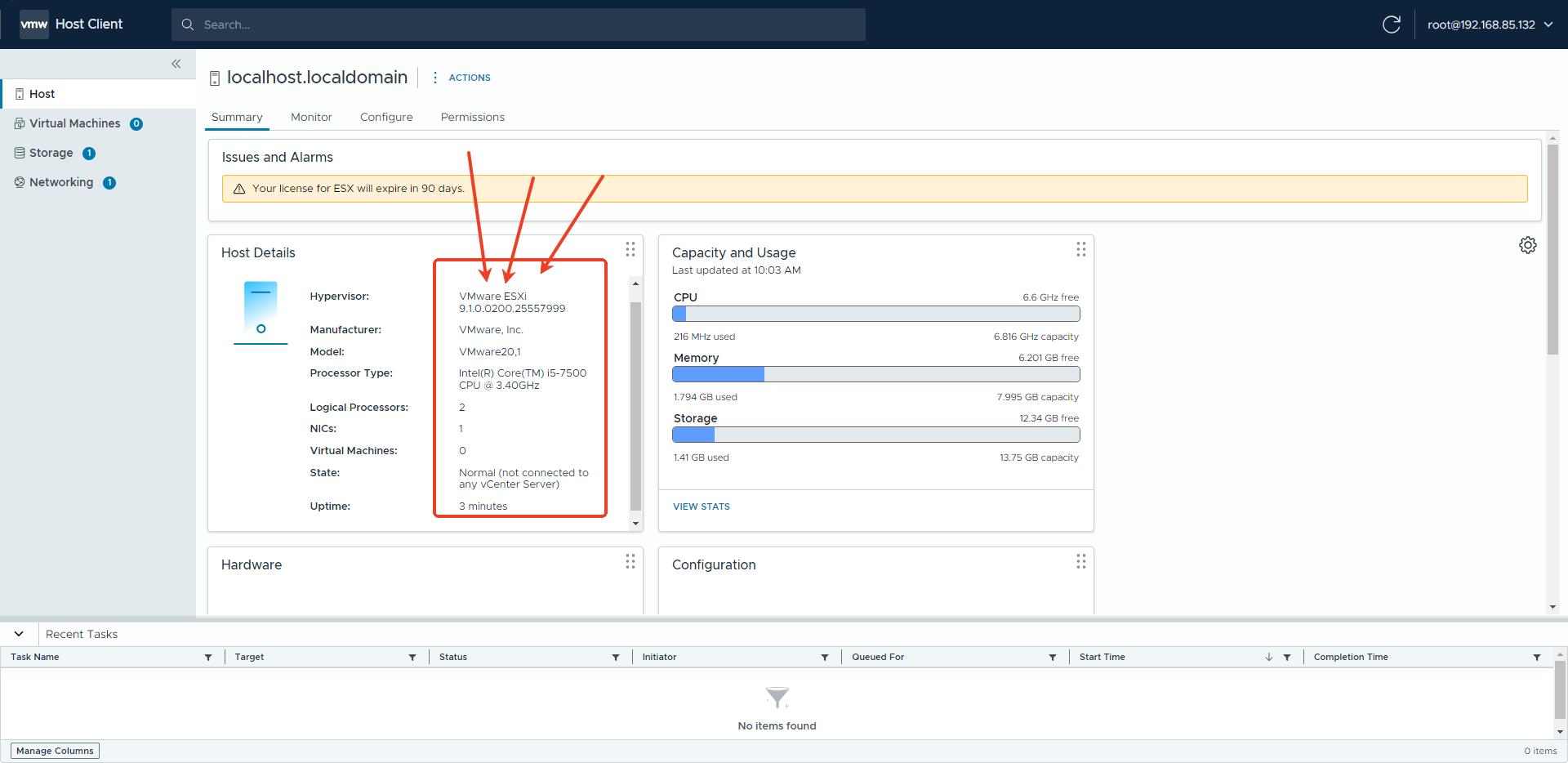Open the root@192.168.85.132 user menu

pyautogui.click(x=1490, y=25)
